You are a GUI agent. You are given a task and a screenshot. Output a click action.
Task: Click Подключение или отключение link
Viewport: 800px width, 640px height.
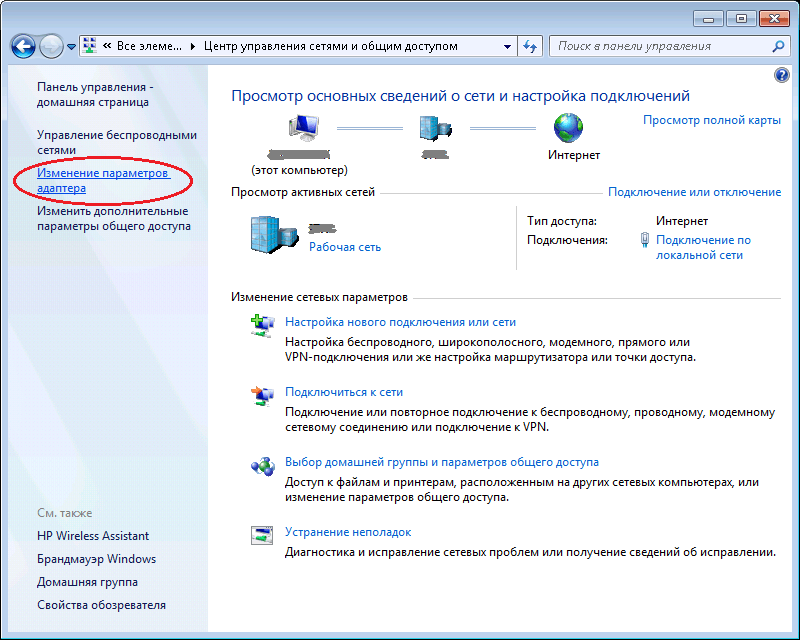pos(697,190)
